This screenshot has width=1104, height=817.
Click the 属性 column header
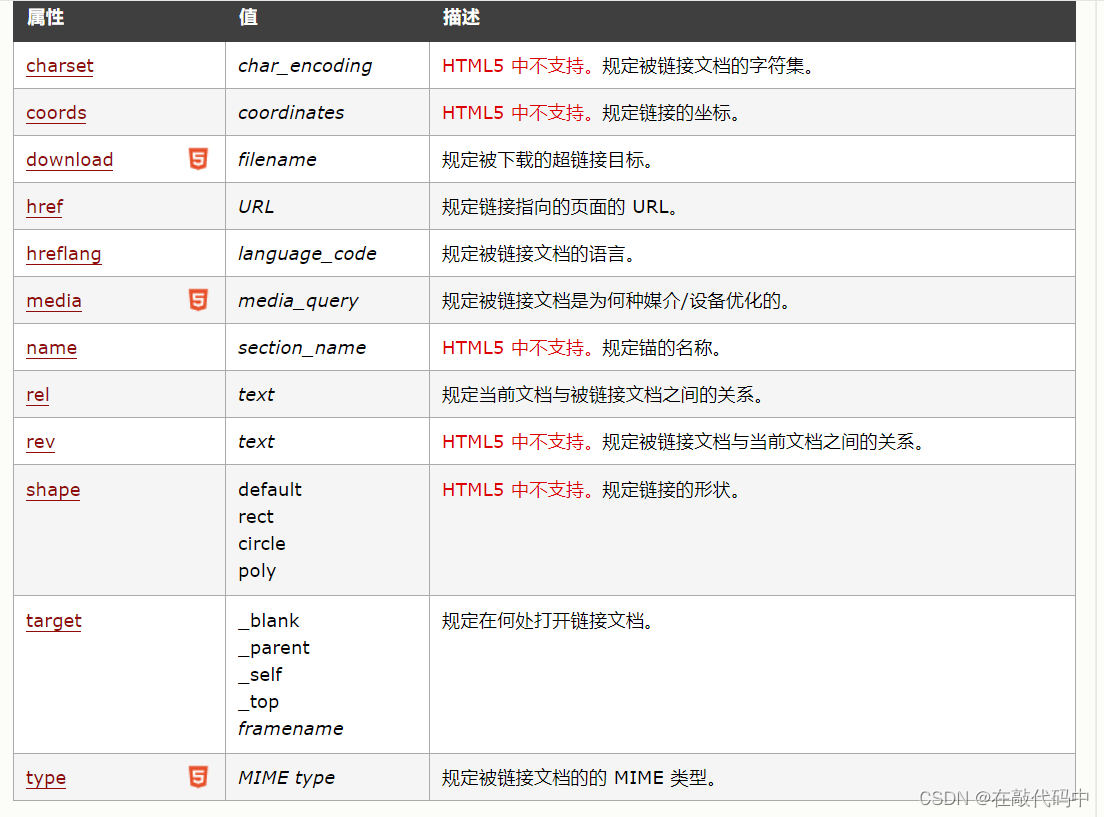[x=46, y=17]
